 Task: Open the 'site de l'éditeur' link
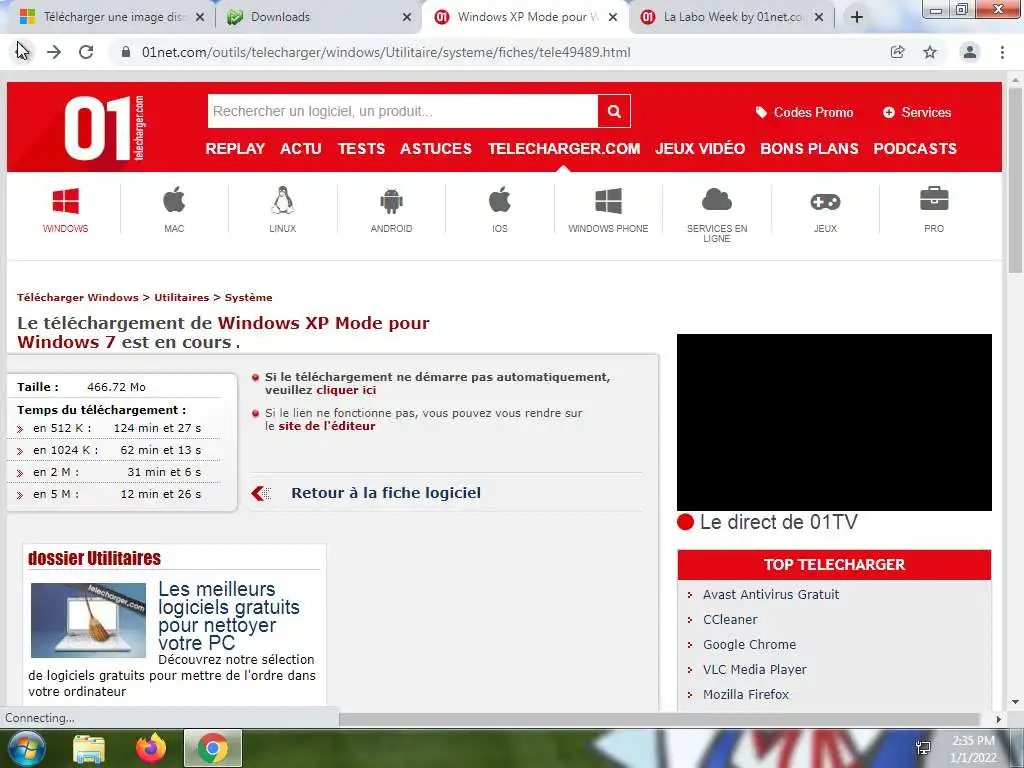pyautogui.click(x=327, y=426)
